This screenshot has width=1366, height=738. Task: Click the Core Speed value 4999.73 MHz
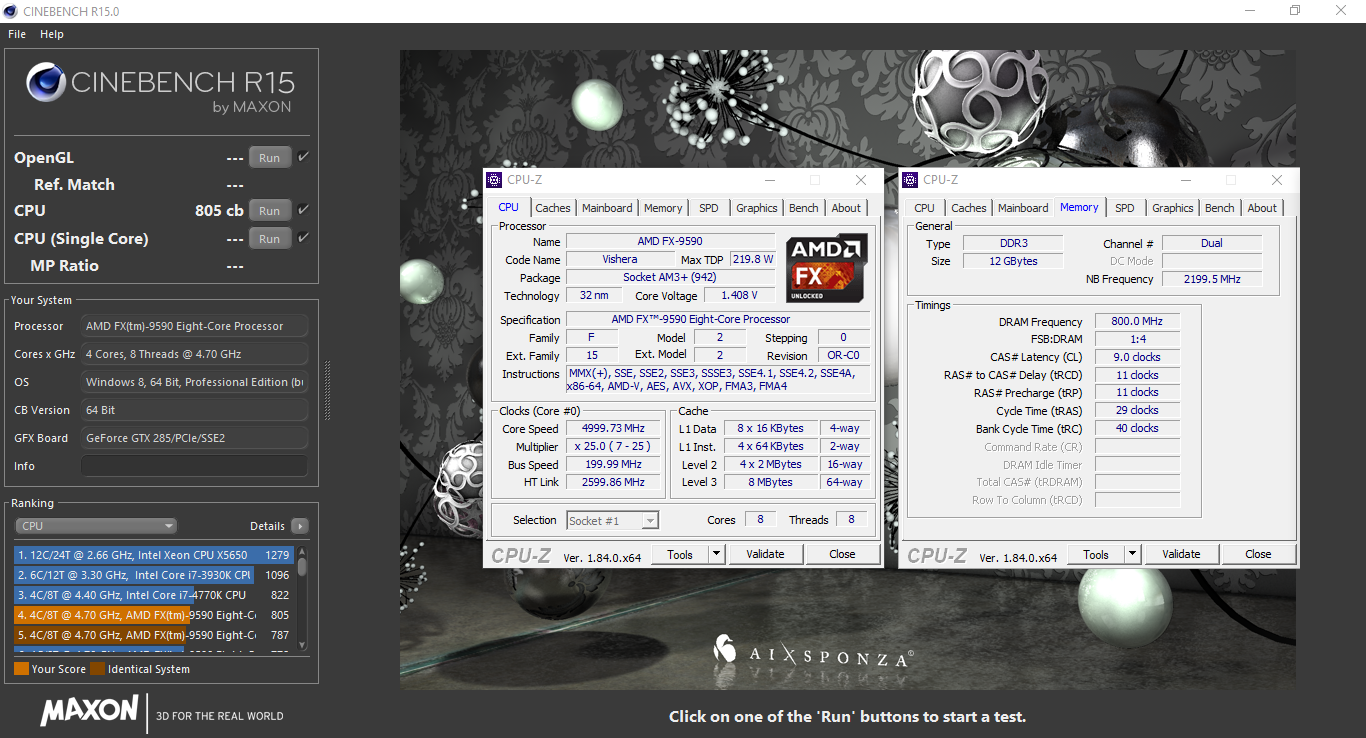(x=613, y=429)
